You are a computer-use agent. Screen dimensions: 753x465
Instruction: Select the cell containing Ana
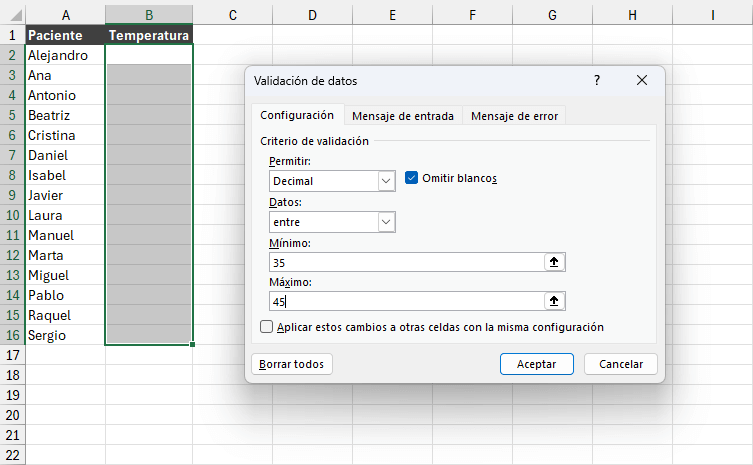point(66,75)
